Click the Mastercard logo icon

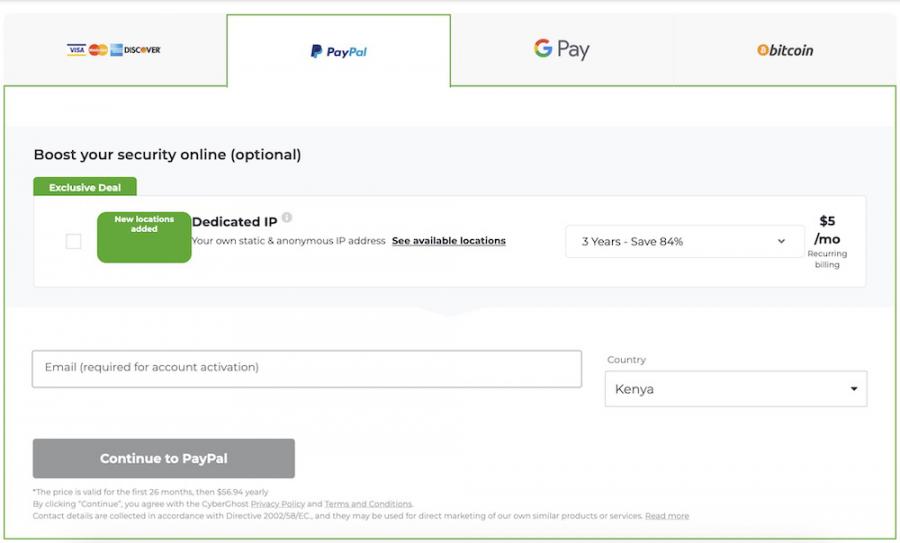pos(98,50)
